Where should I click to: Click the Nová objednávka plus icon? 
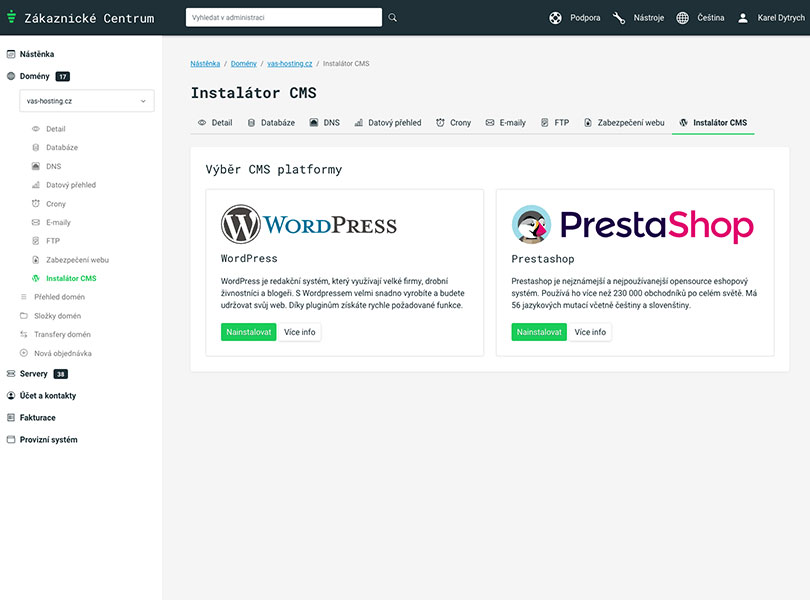(x=23, y=353)
